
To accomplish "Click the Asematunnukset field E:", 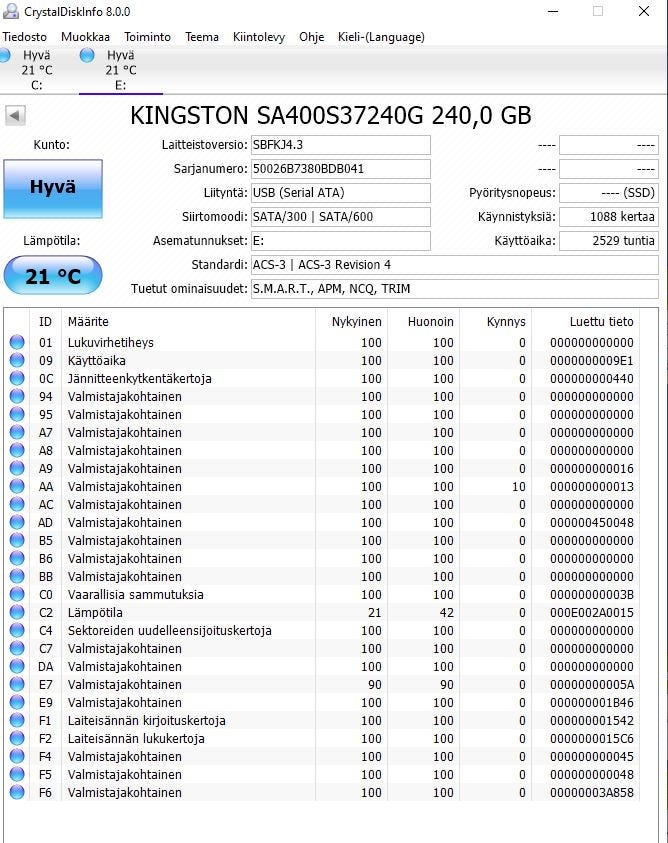I will (x=340, y=241).
